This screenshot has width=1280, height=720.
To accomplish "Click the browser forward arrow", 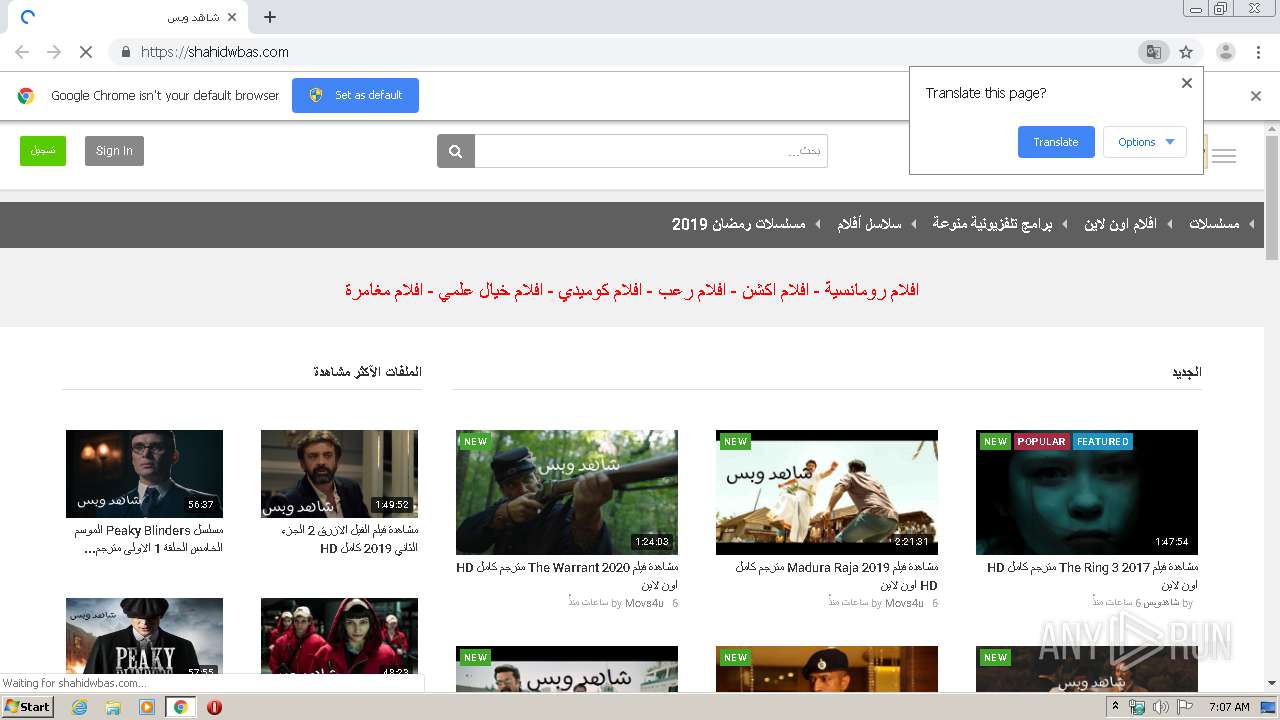I will click(54, 52).
